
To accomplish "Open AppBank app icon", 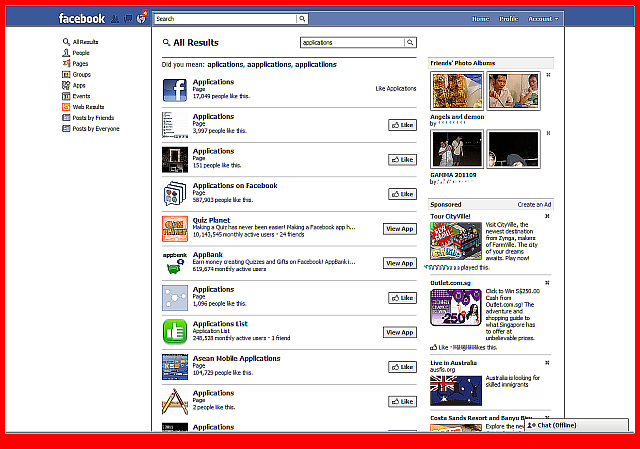I will point(175,263).
